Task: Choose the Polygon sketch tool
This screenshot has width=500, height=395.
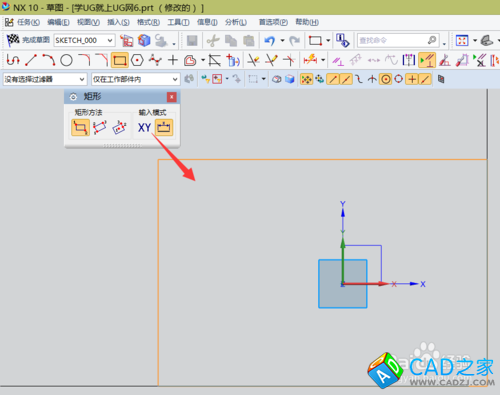Action: click(137, 60)
